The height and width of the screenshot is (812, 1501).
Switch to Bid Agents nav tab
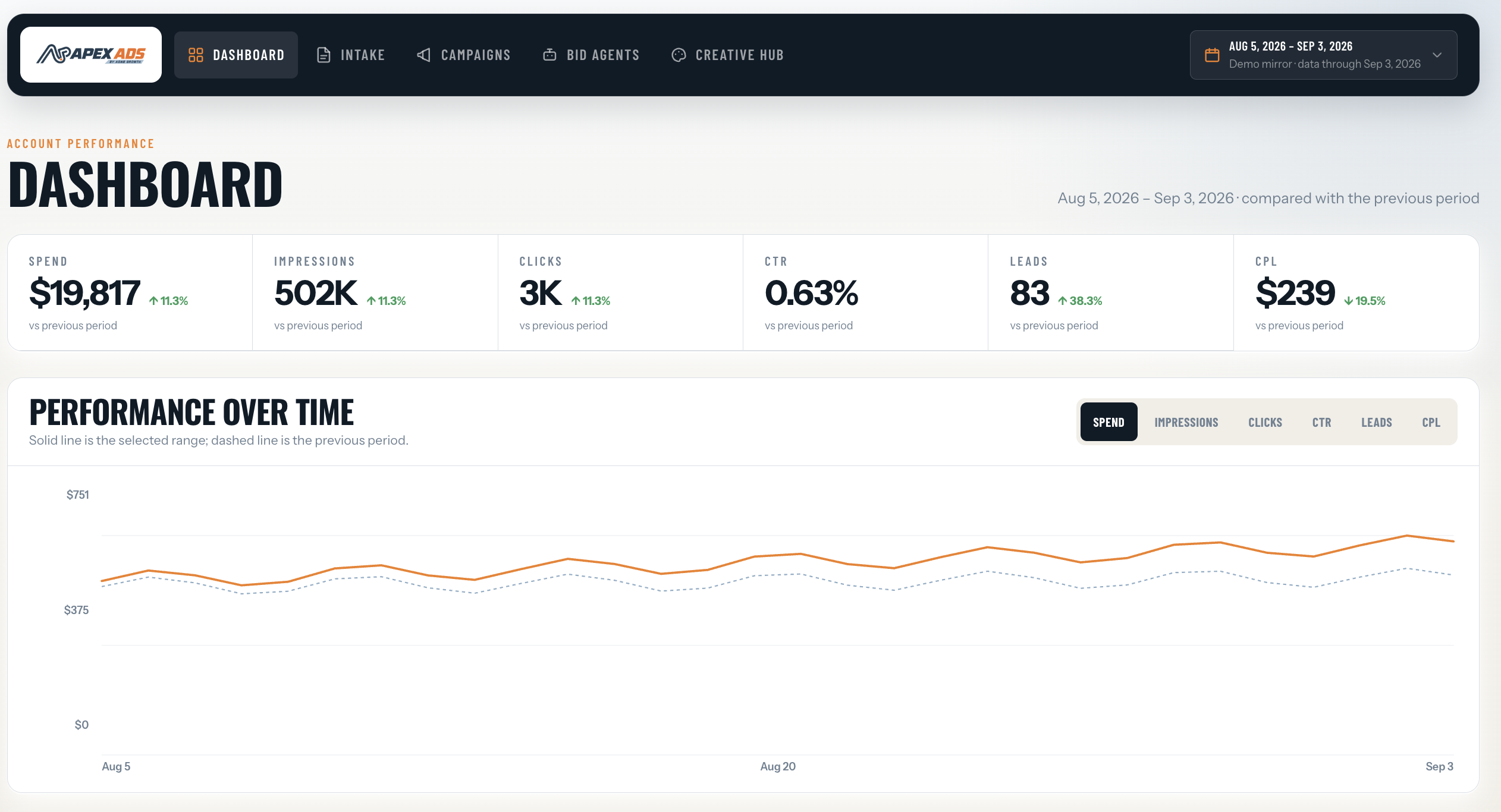[x=591, y=55]
